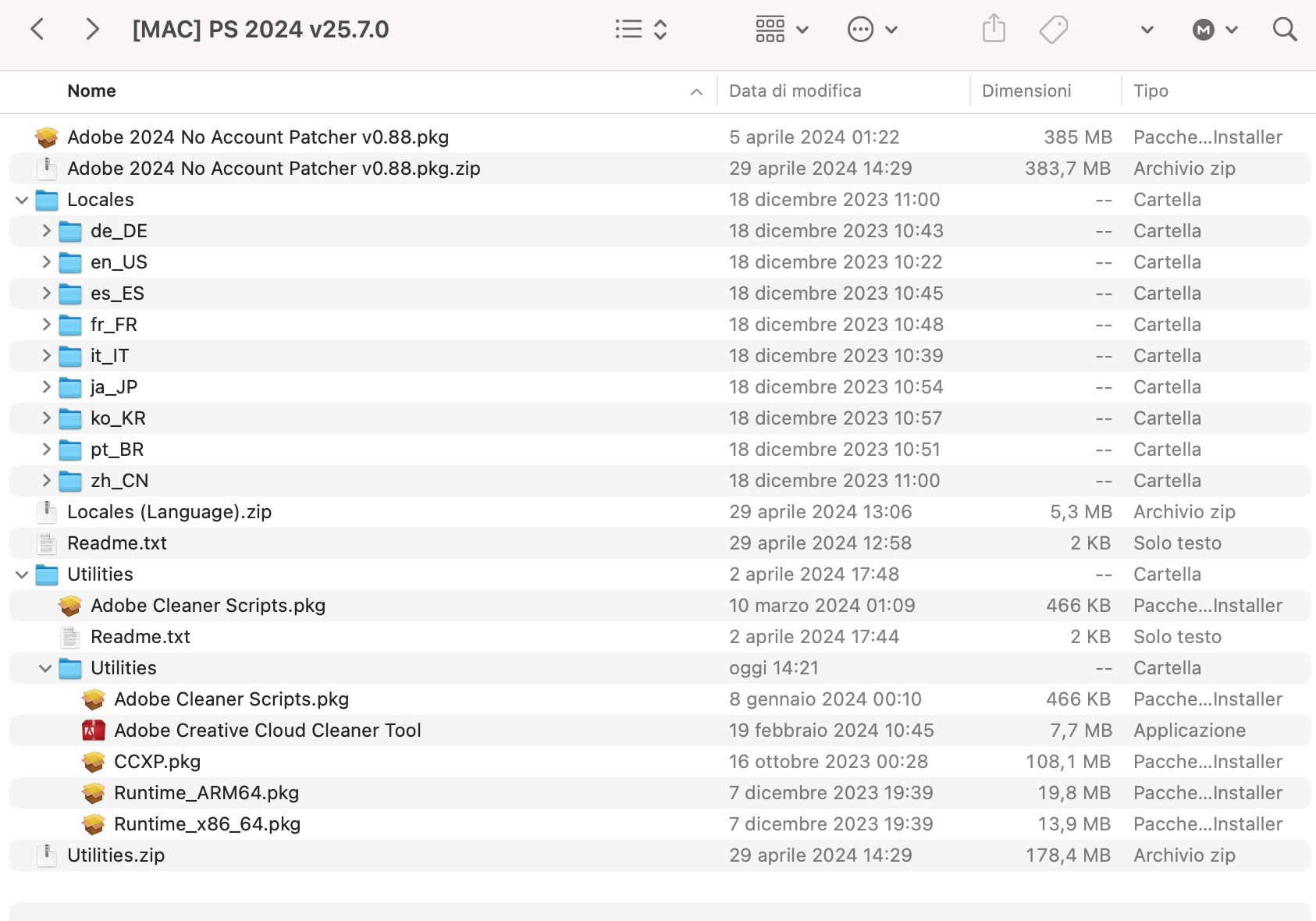Open the list view switcher
The width and height of the screenshot is (1316, 921).
click(641, 30)
